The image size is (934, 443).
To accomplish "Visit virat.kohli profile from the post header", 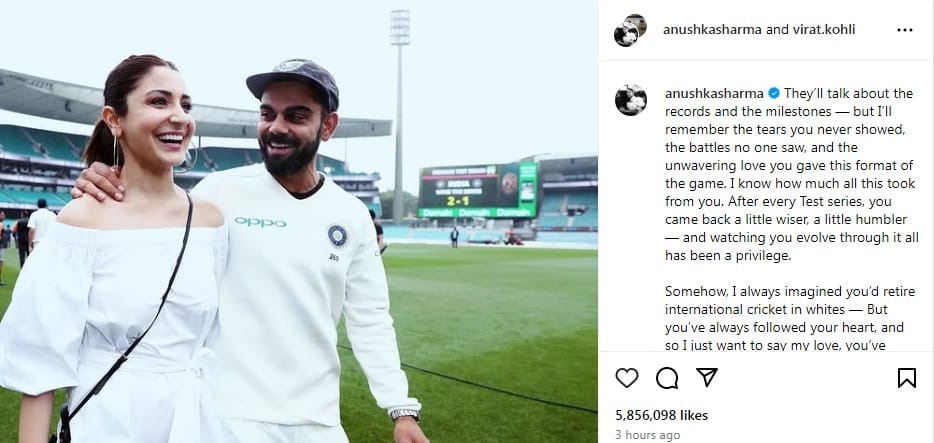I will click(819, 30).
